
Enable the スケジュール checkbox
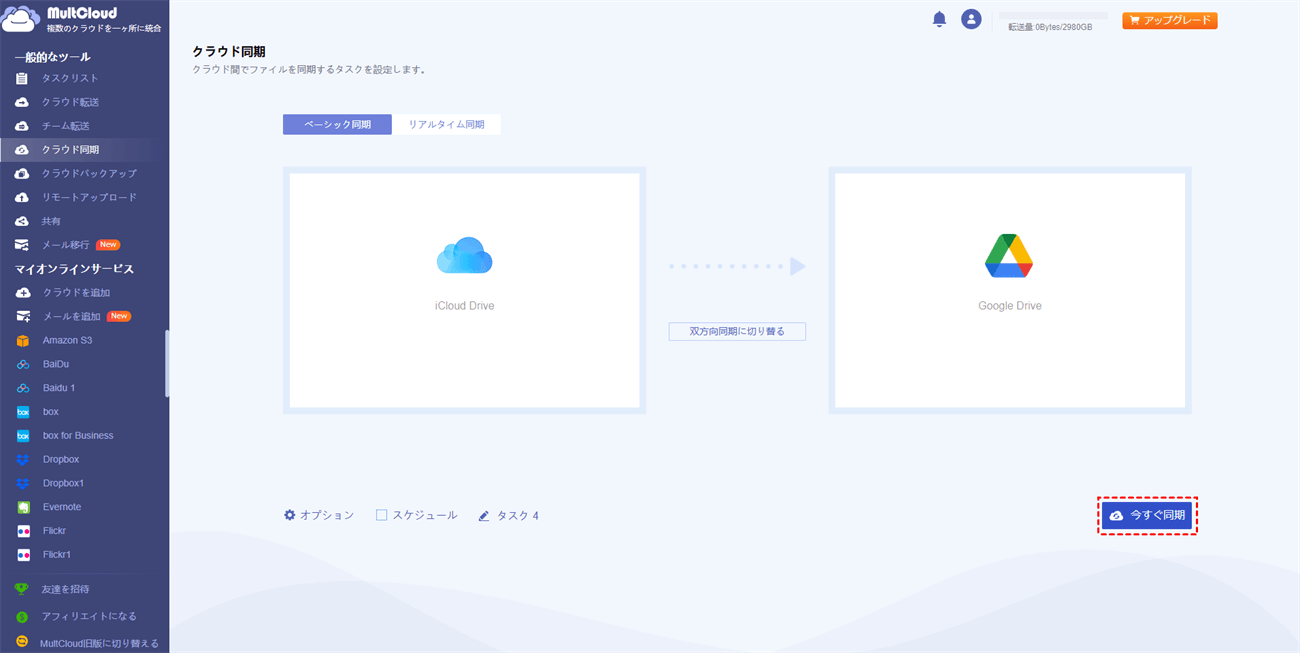pos(381,515)
